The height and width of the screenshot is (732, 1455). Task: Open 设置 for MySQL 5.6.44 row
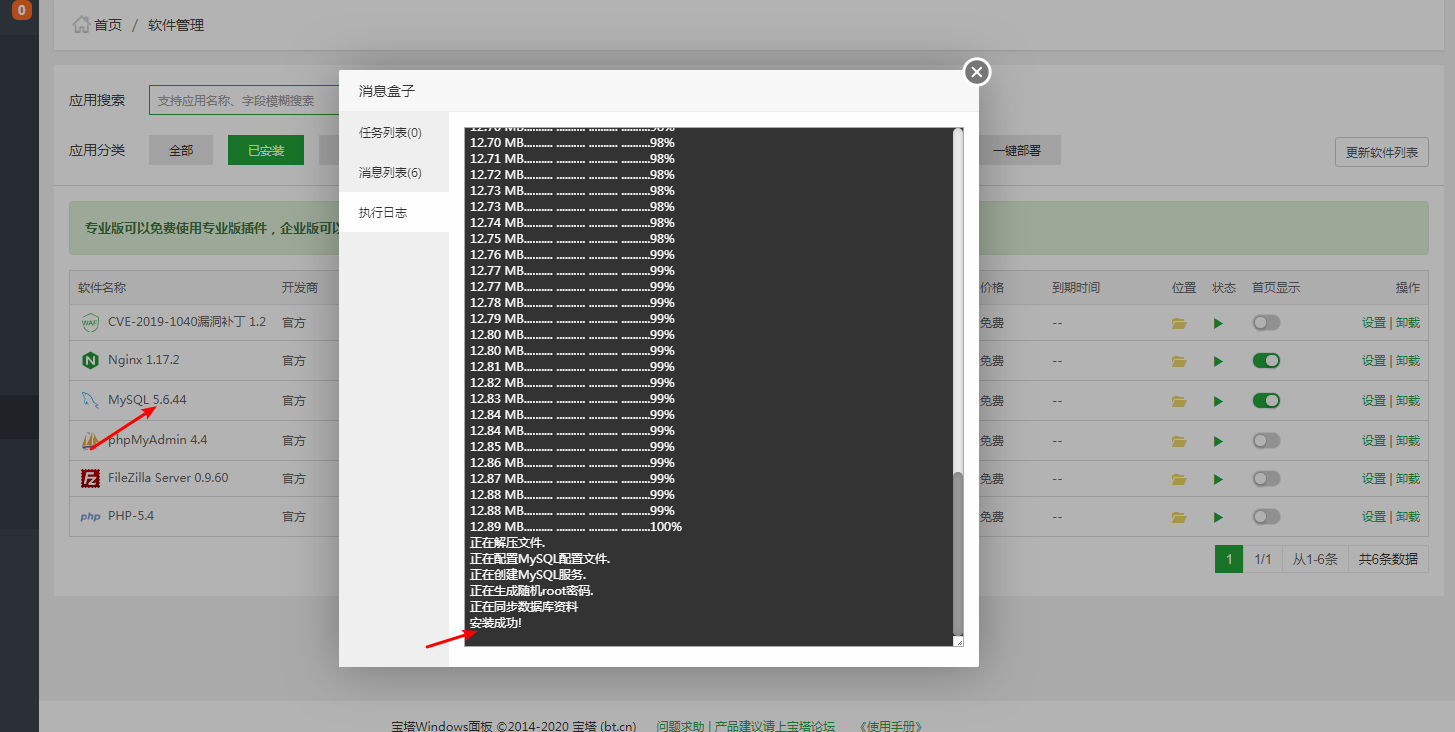pyautogui.click(x=1373, y=401)
